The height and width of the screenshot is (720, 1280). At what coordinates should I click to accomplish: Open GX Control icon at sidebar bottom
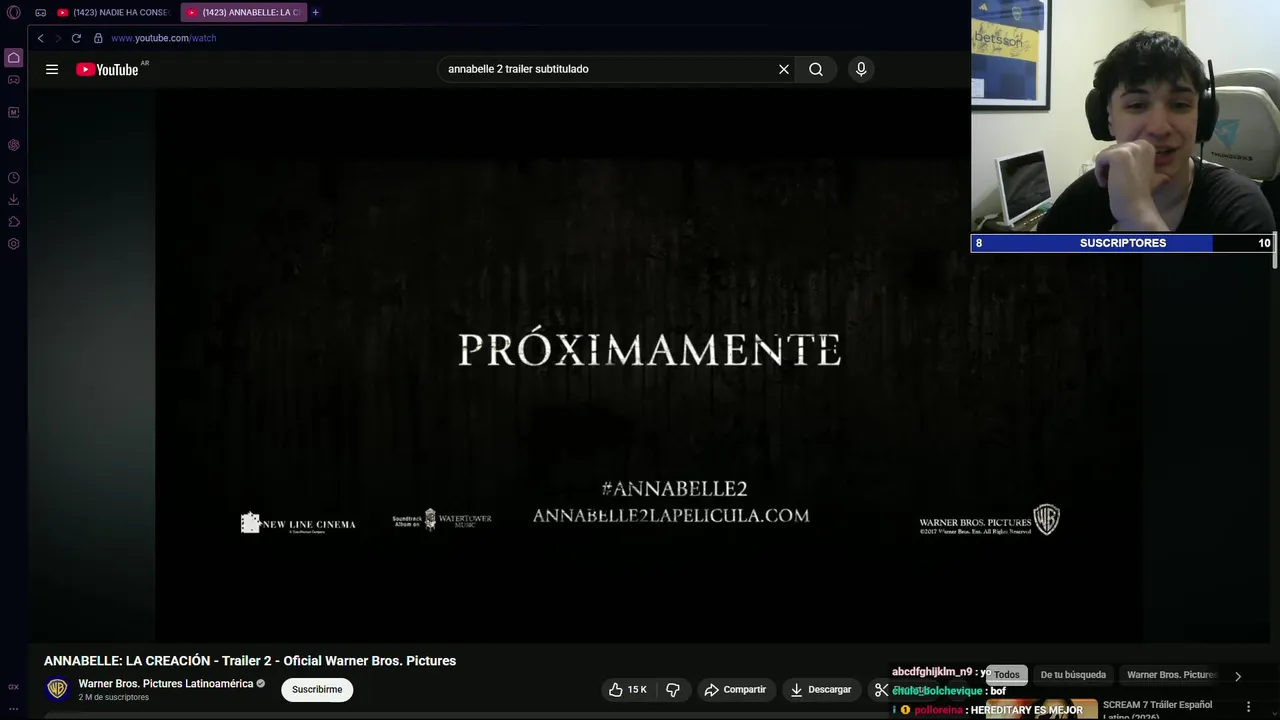point(14,687)
